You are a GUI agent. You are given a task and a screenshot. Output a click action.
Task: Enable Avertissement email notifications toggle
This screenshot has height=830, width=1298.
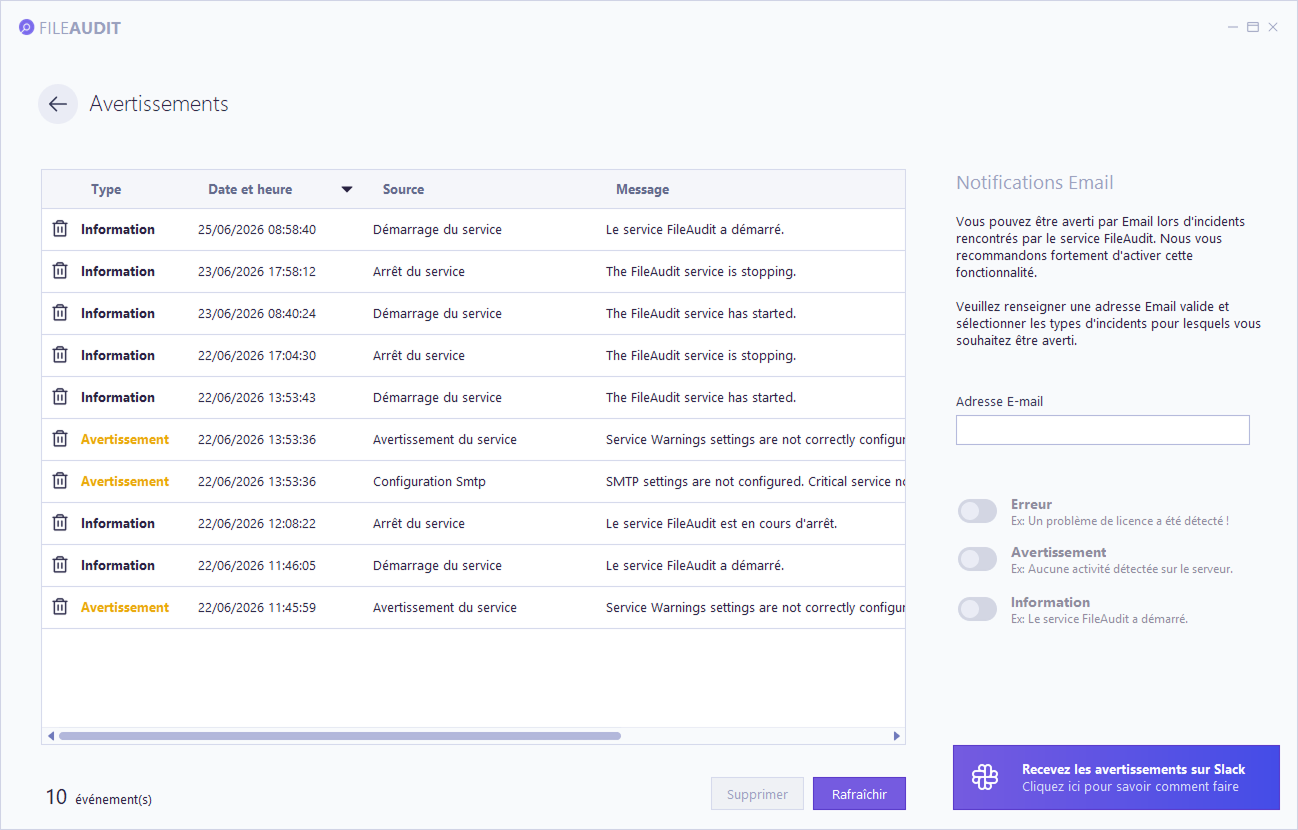(x=977, y=559)
